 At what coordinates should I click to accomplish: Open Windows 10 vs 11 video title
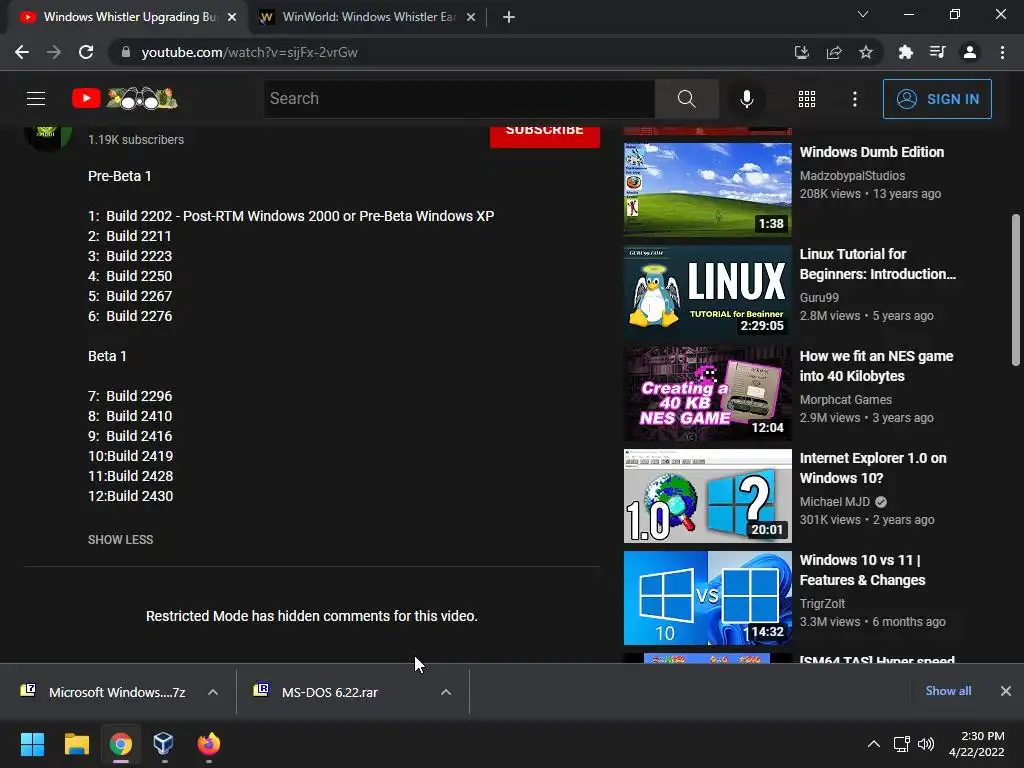(x=863, y=570)
